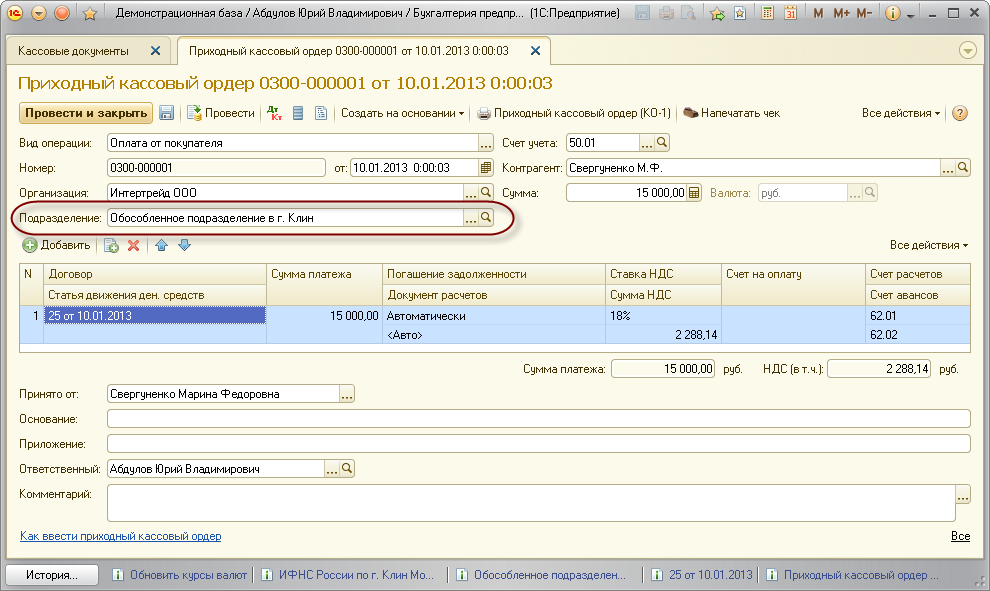This screenshot has width=990, height=591.
Task: Open Как ввести приходный кассовый ордер link
Action: pos(121,536)
